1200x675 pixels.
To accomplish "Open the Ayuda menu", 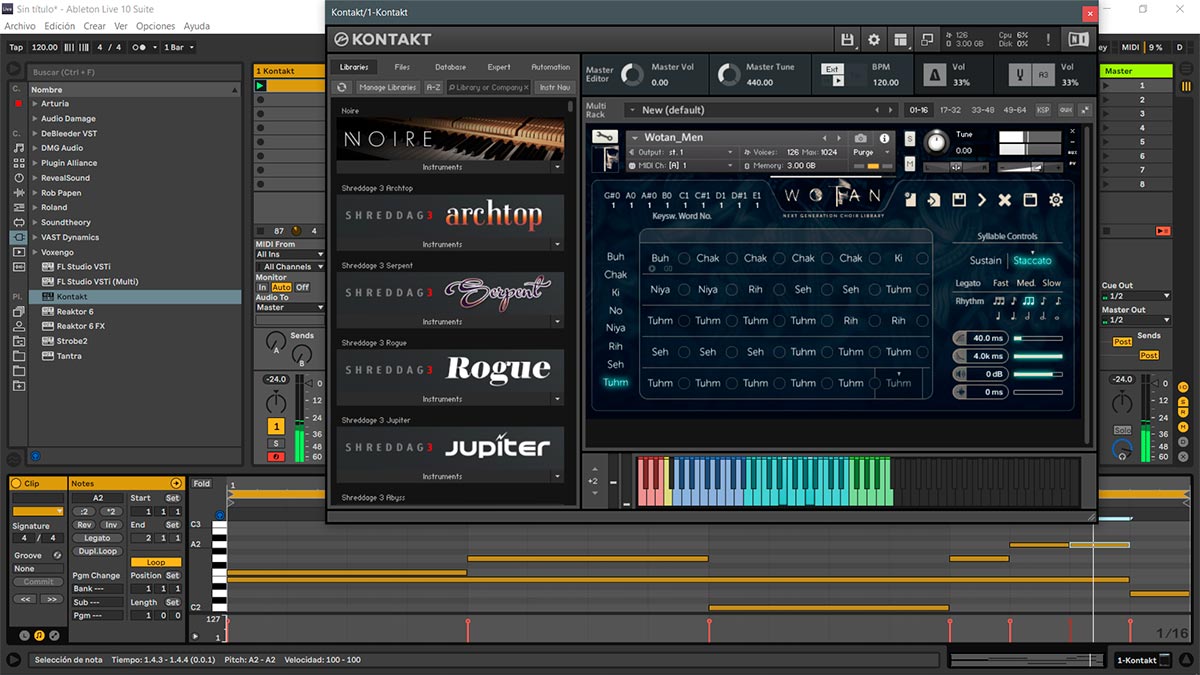I will pos(197,26).
